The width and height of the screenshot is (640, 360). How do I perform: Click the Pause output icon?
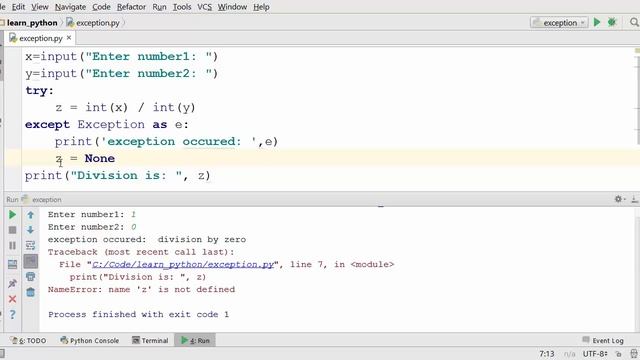coord(12,245)
